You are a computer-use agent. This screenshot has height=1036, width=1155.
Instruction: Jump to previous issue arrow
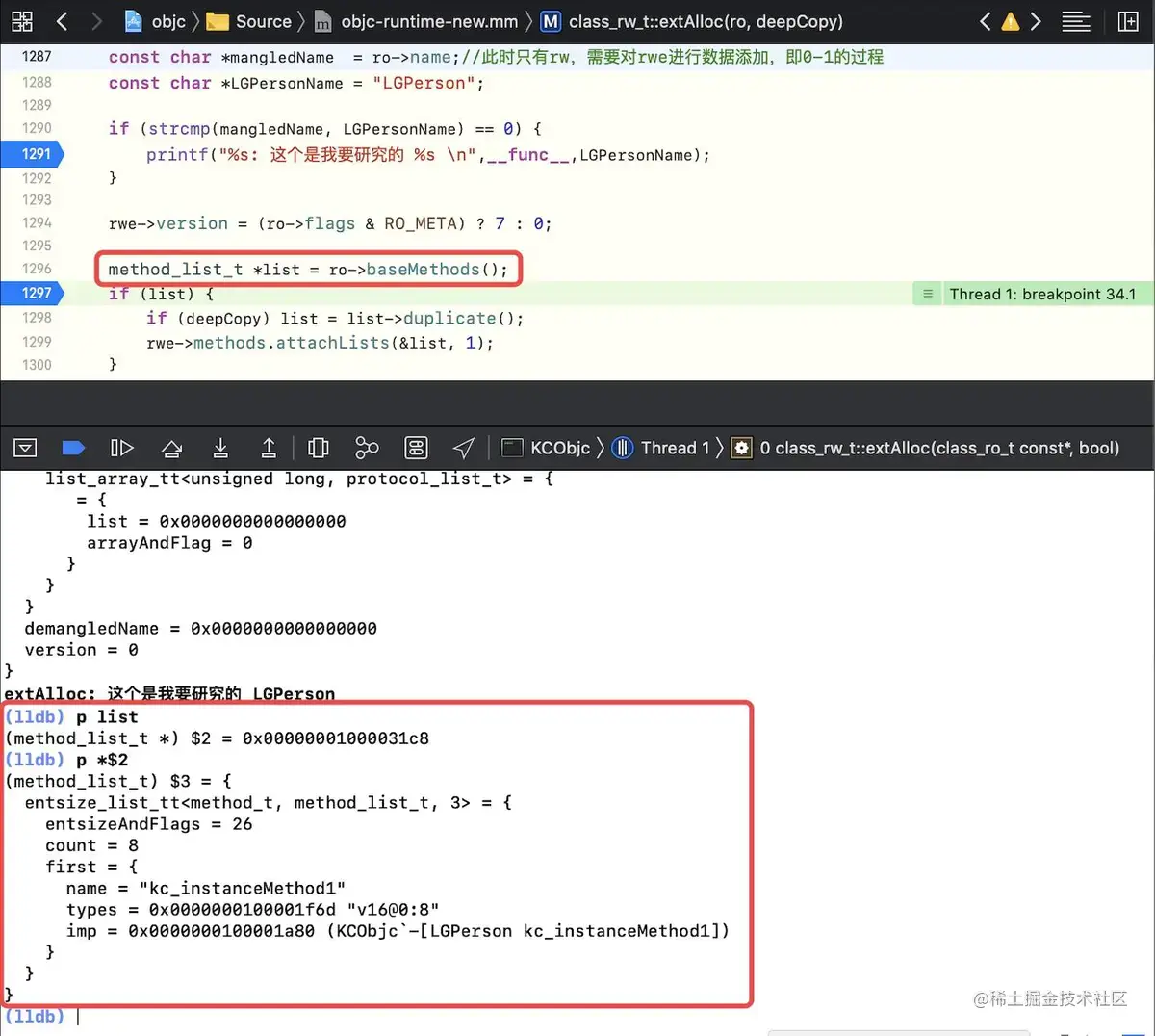click(985, 21)
